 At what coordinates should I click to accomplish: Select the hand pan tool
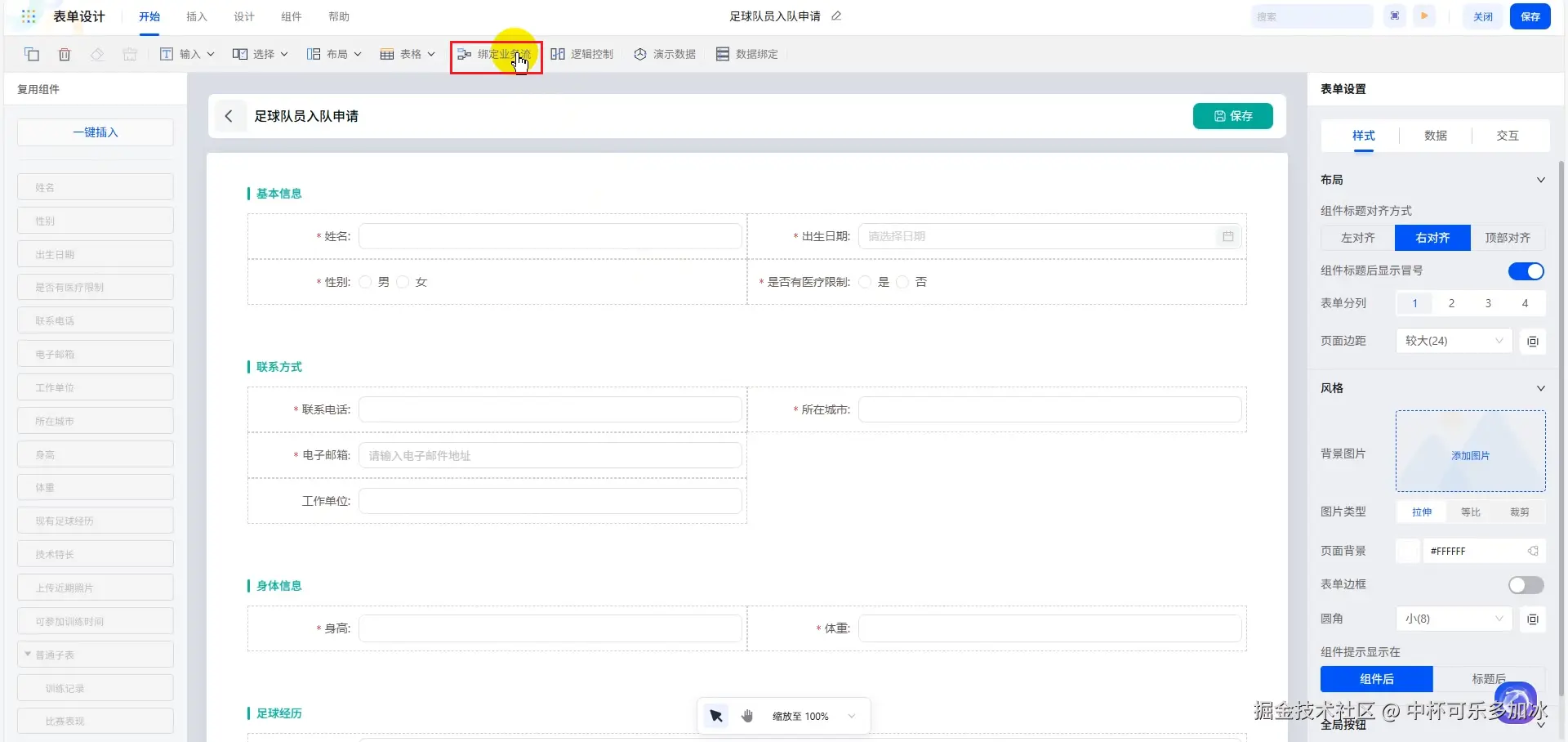coord(747,716)
